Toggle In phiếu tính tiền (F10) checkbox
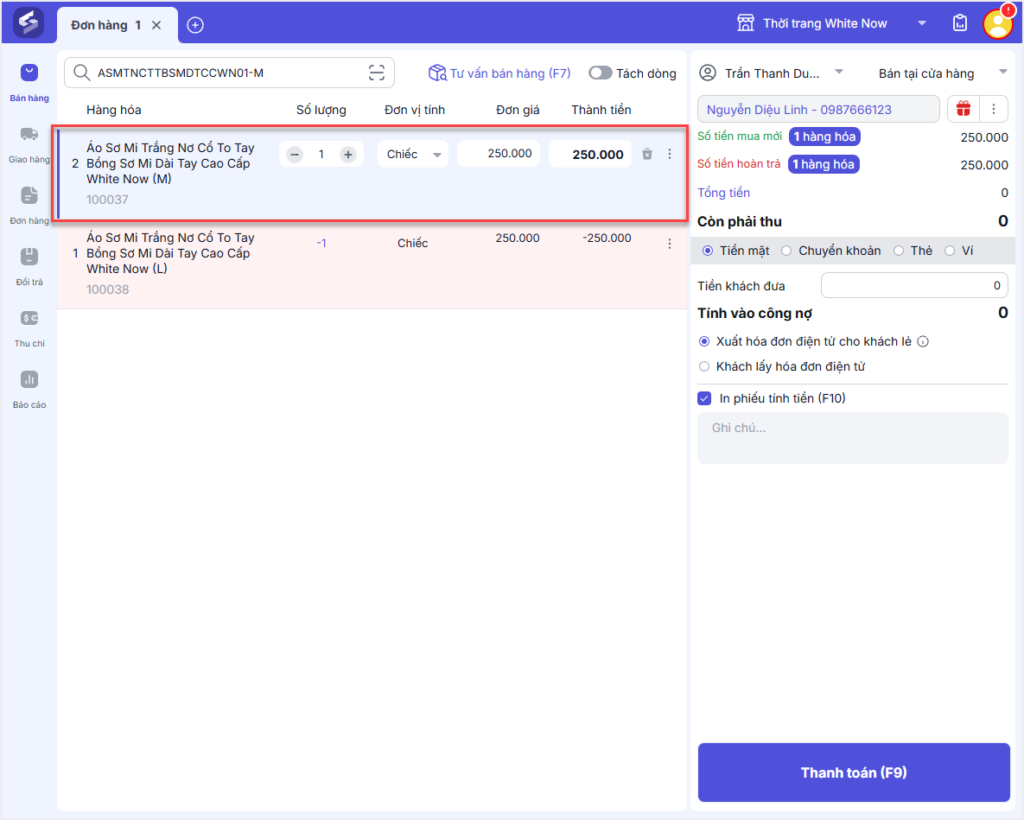Screen dimensions: 1024x820 [x=704, y=398]
